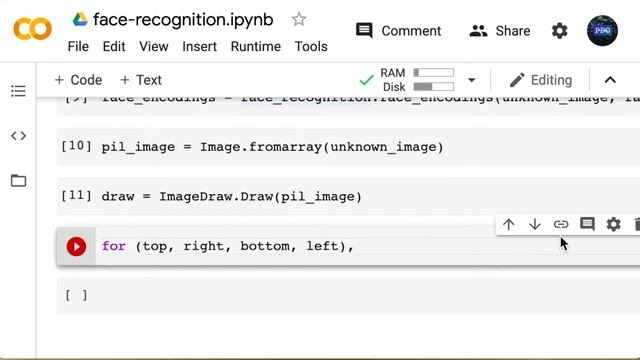Open the Colab logo home
The width and height of the screenshot is (640, 360).
tap(32, 29)
